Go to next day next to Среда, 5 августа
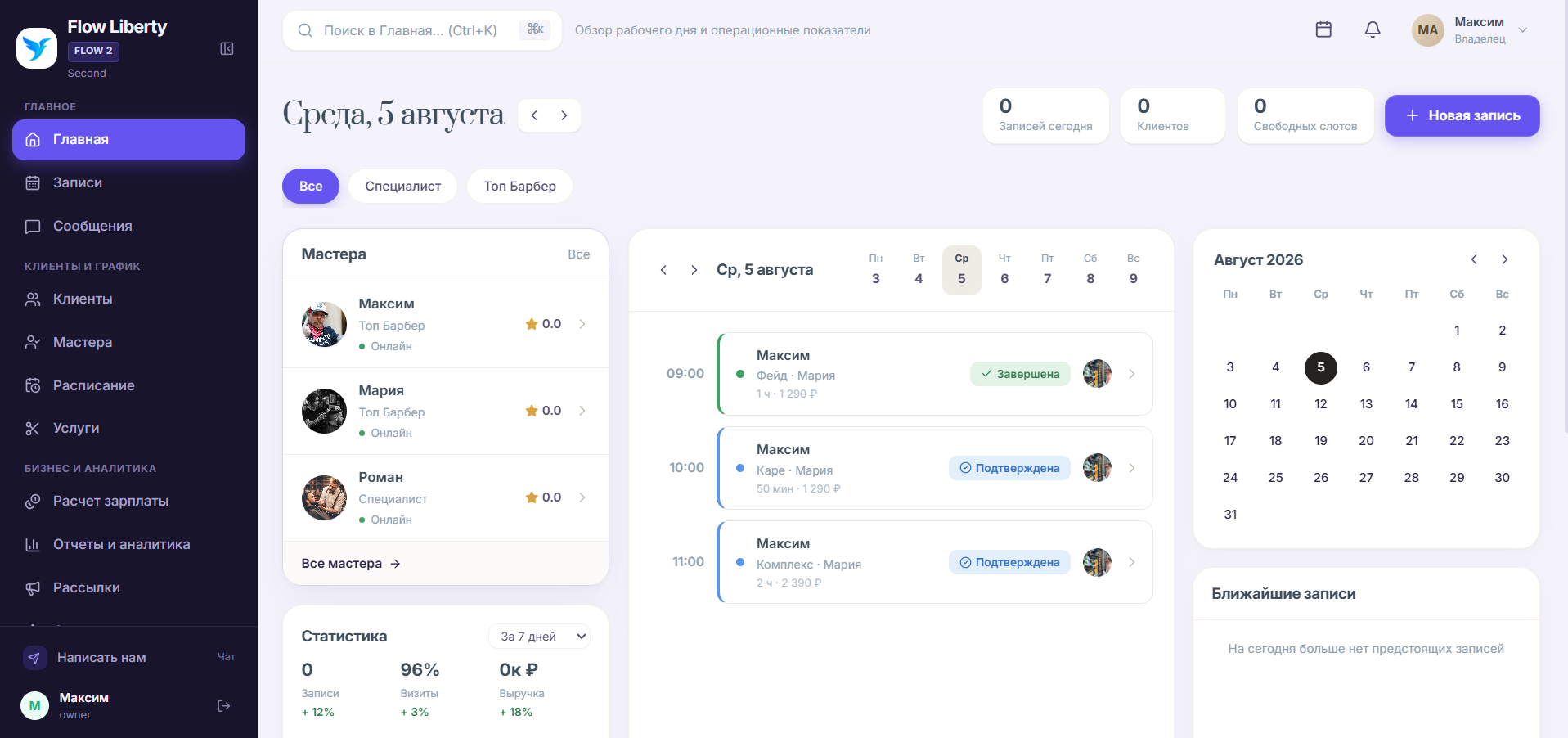Image resolution: width=1568 pixels, height=738 pixels. [564, 116]
